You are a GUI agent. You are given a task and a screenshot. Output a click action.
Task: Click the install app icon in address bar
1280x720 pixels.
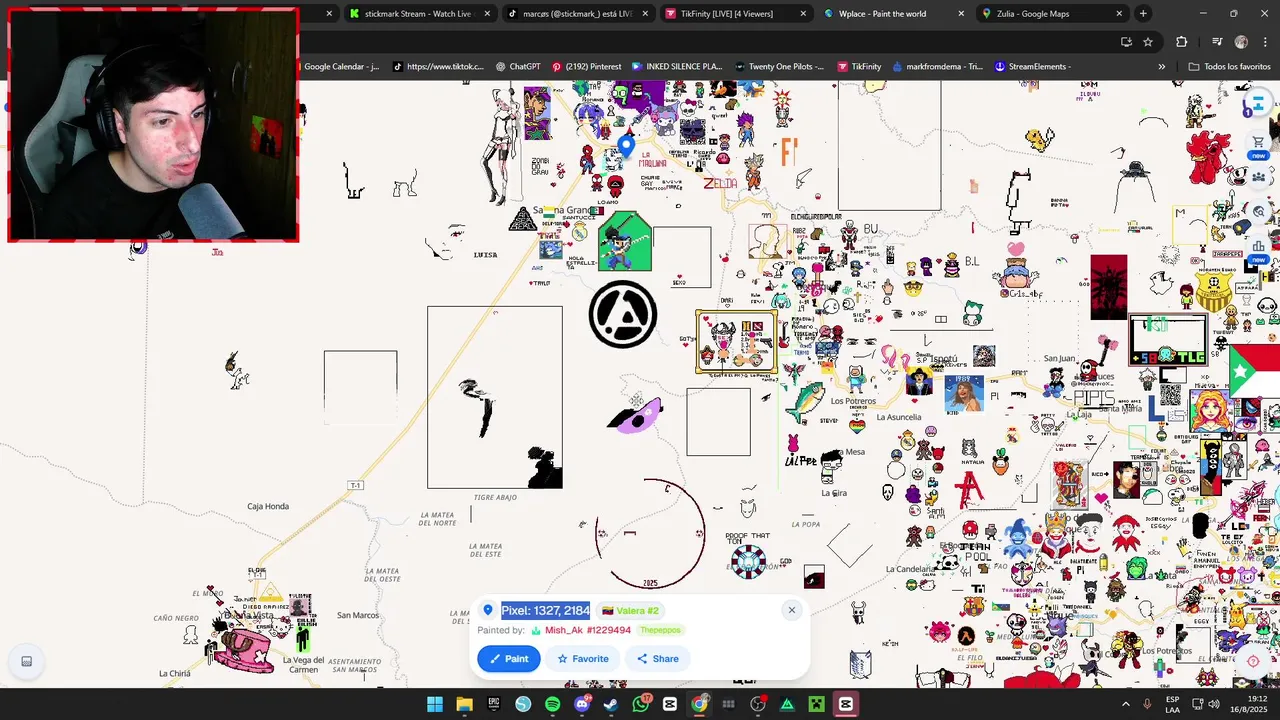tap(1126, 42)
